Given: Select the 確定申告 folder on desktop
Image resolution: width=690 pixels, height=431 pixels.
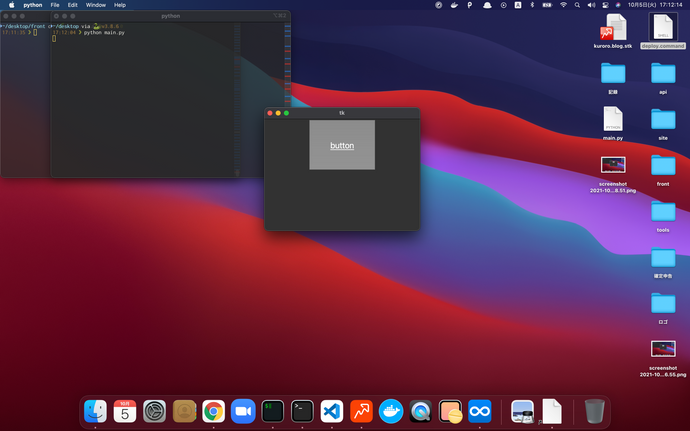Looking at the screenshot, I should (x=663, y=261).
